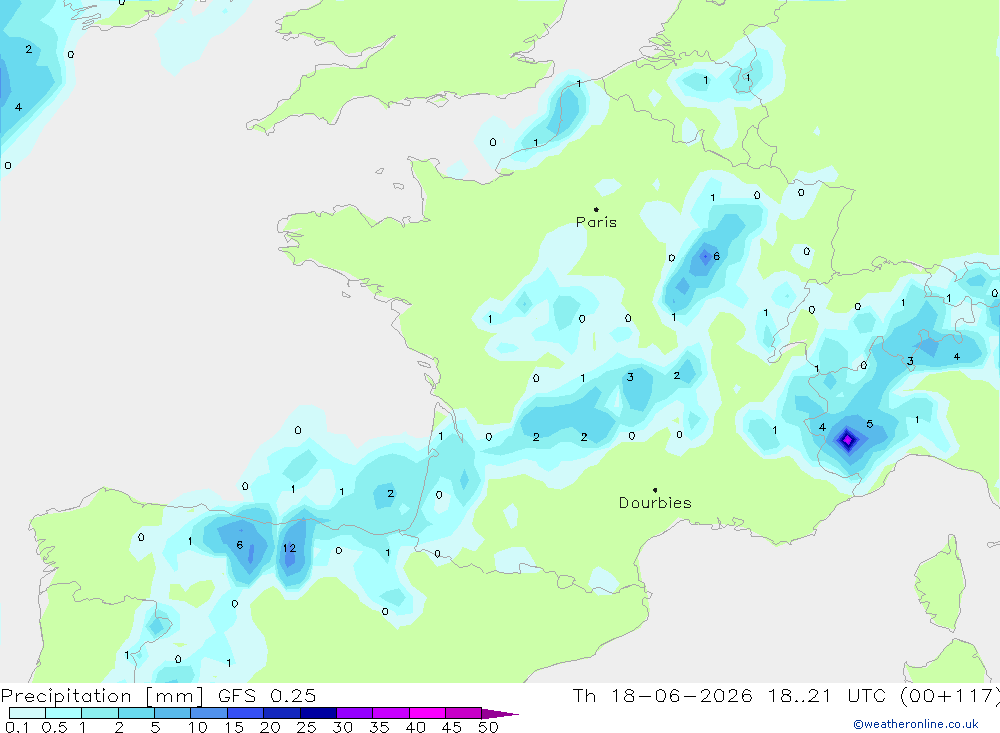Screen dimensions: 1000x733
Task: Click the Paris city label
Action: coord(596,222)
